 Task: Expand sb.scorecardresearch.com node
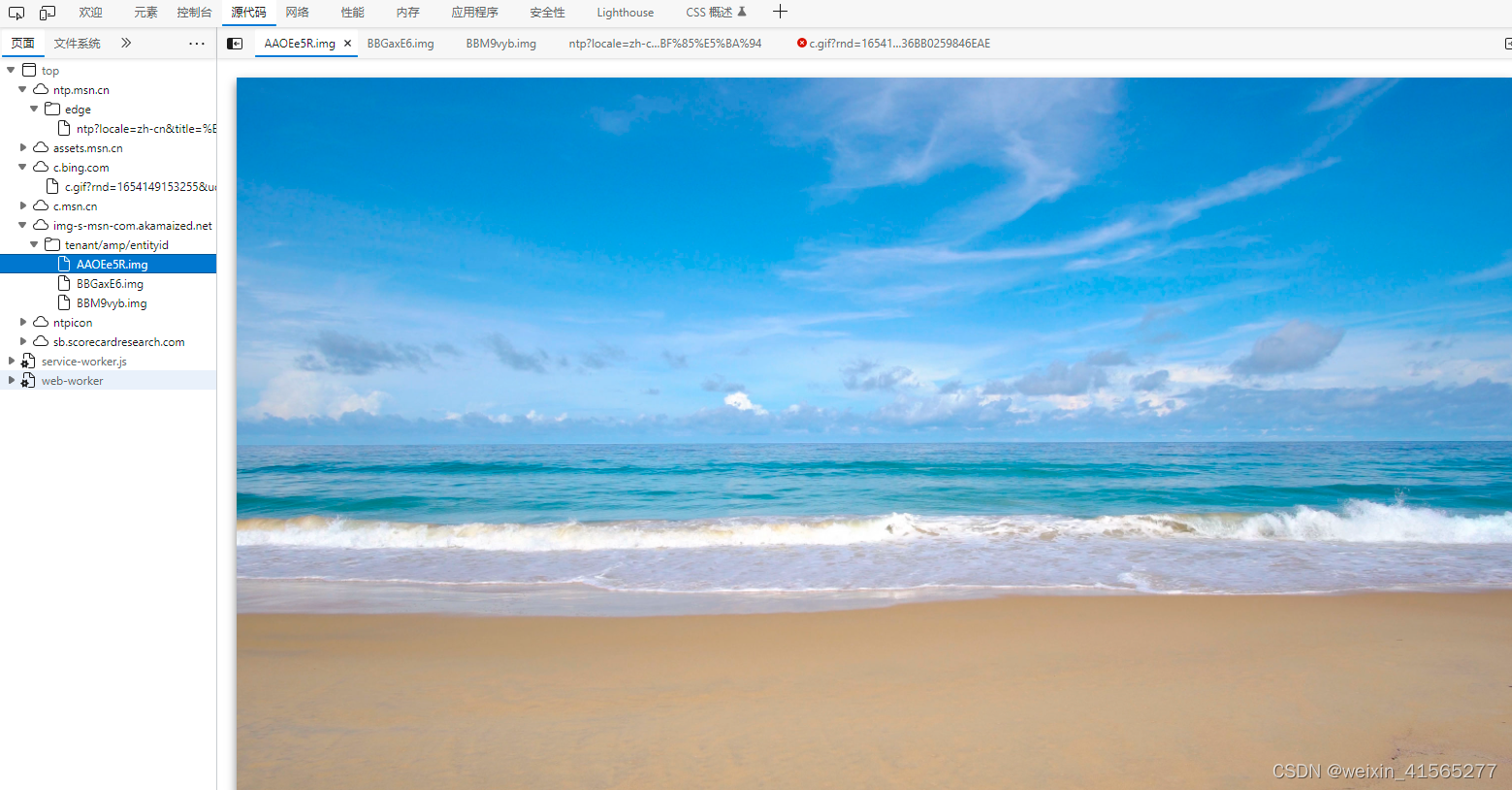pyautogui.click(x=22, y=341)
